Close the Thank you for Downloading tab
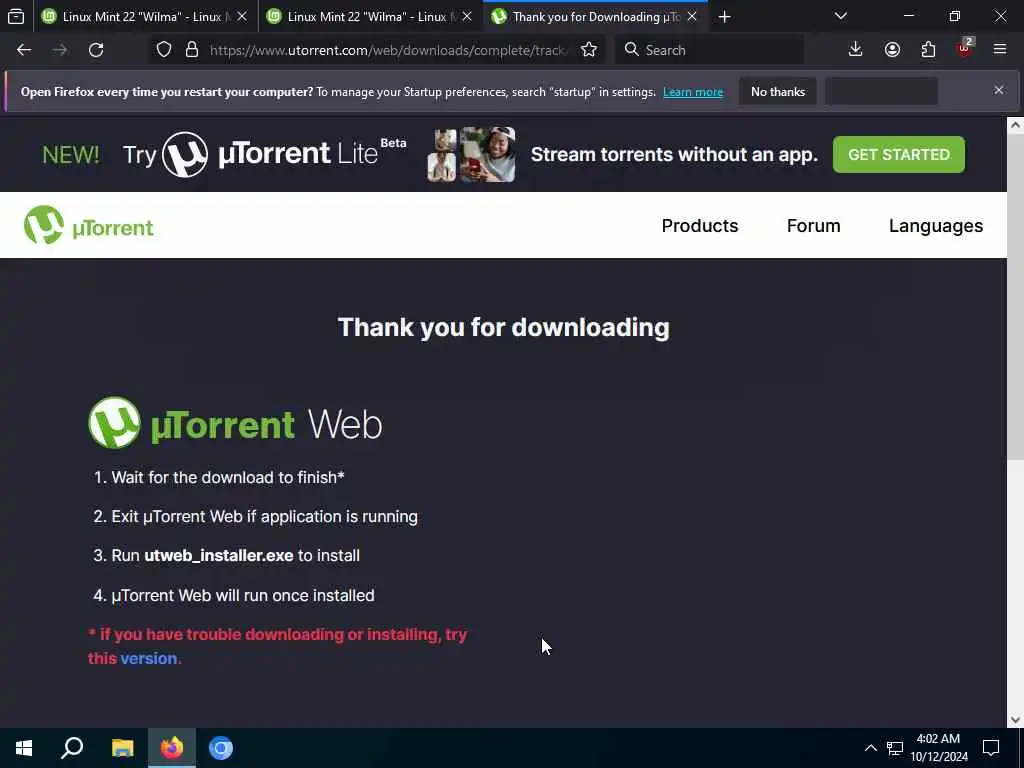 point(692,17)
